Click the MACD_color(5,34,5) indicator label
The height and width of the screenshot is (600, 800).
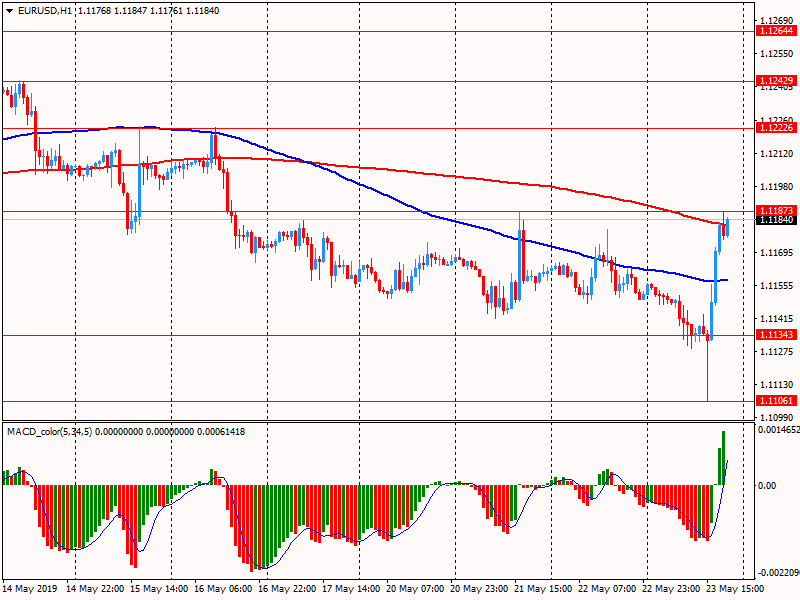click(49, 432)
